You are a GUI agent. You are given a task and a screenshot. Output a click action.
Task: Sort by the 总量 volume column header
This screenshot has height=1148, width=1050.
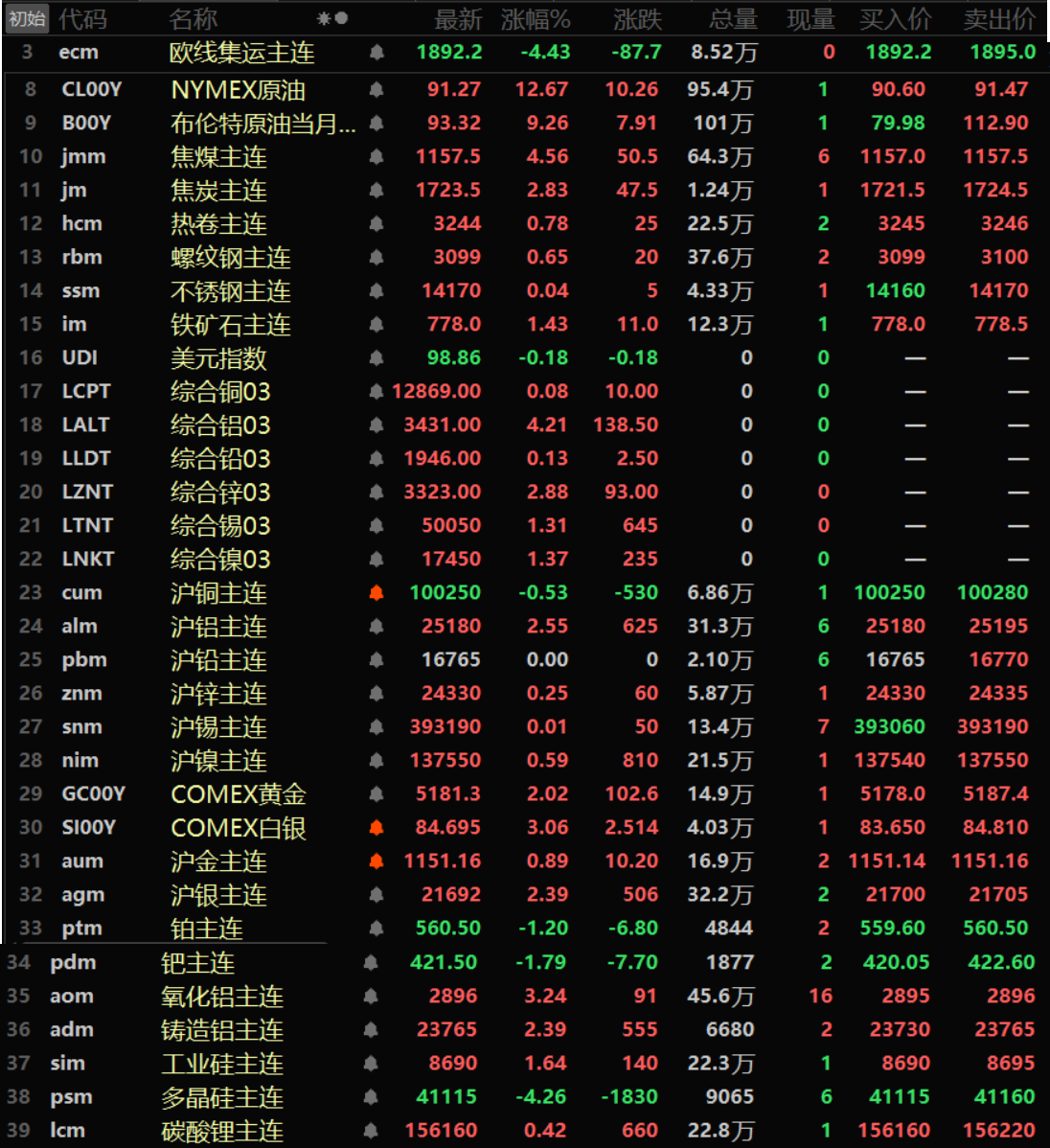click(x=733, y=19)
